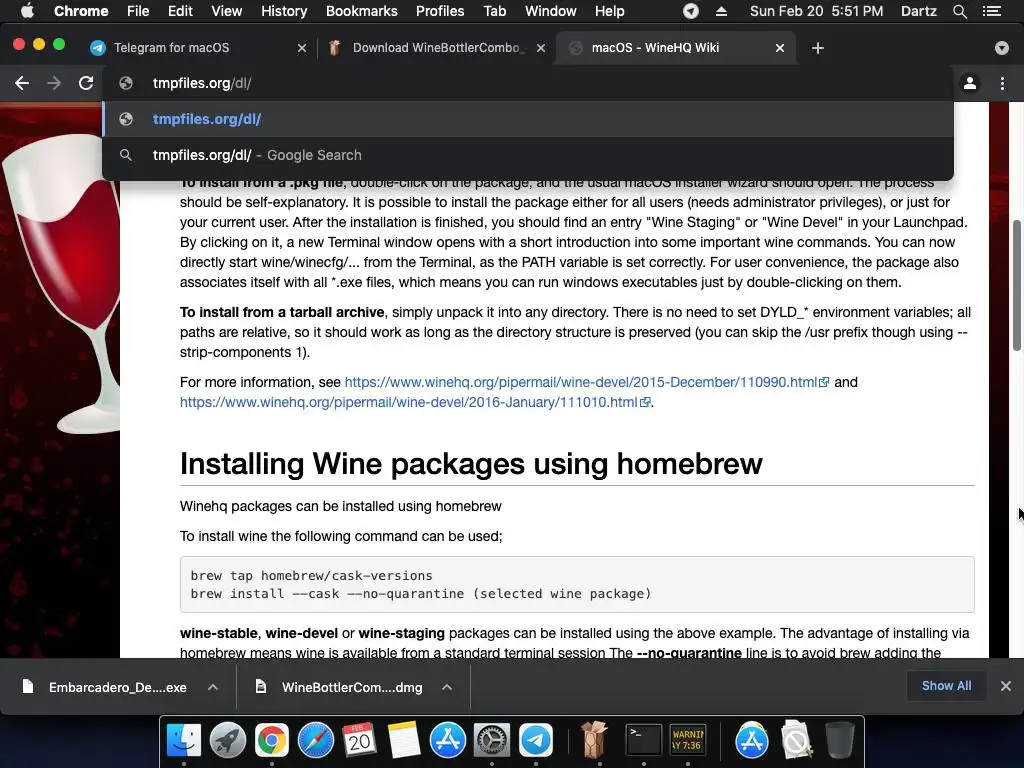The width and height of the screenshot is (1024, 768).
Task: Open the tab search dropdown arrow
Action: [x=1001, y=48]
